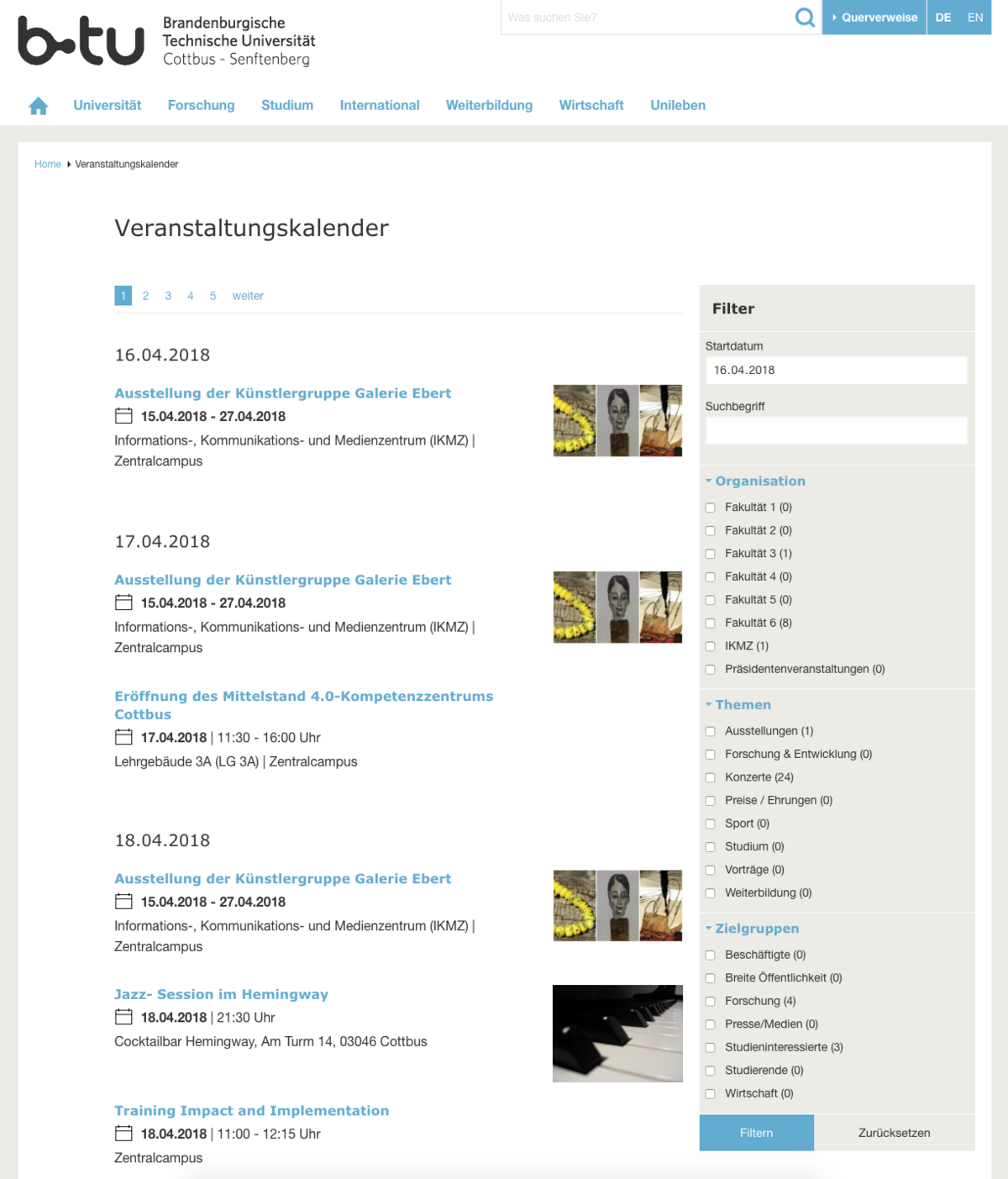Tick the Studieninteressierte checkbox

pos(711,1048)
